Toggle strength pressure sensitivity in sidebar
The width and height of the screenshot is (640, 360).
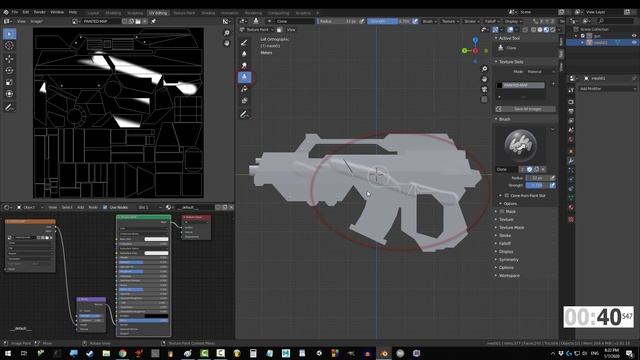pos(552,185)
